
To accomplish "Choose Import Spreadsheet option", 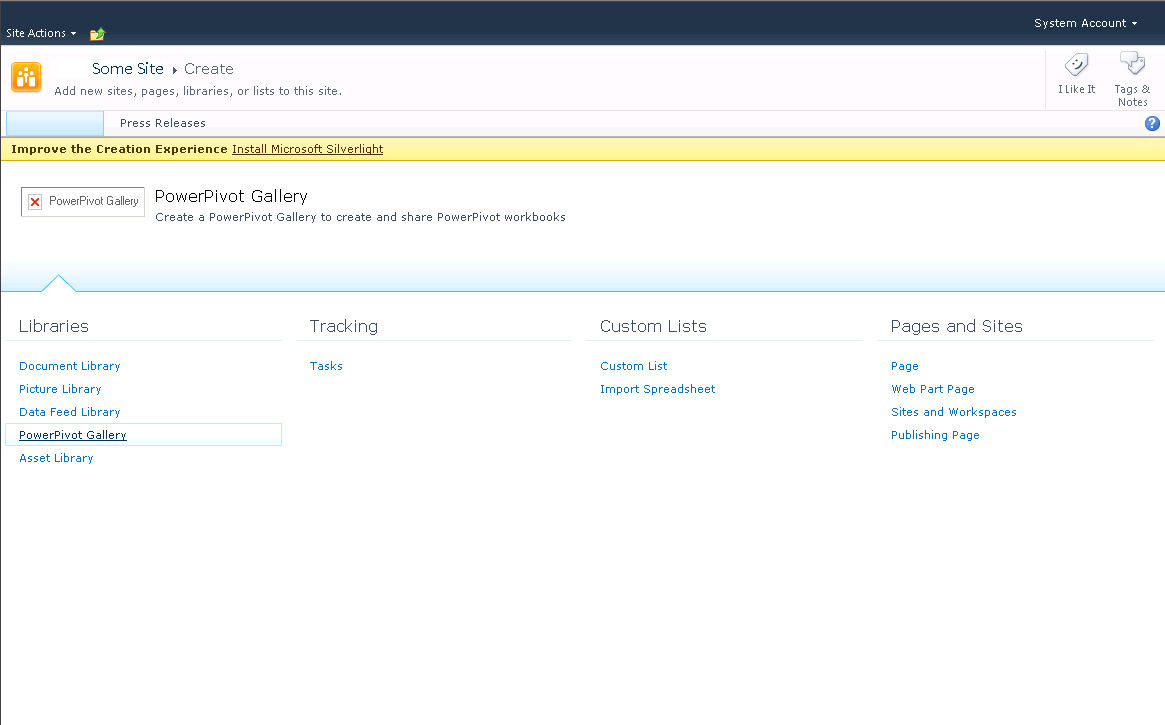I will pyautogui.click(x=658, y=389).
